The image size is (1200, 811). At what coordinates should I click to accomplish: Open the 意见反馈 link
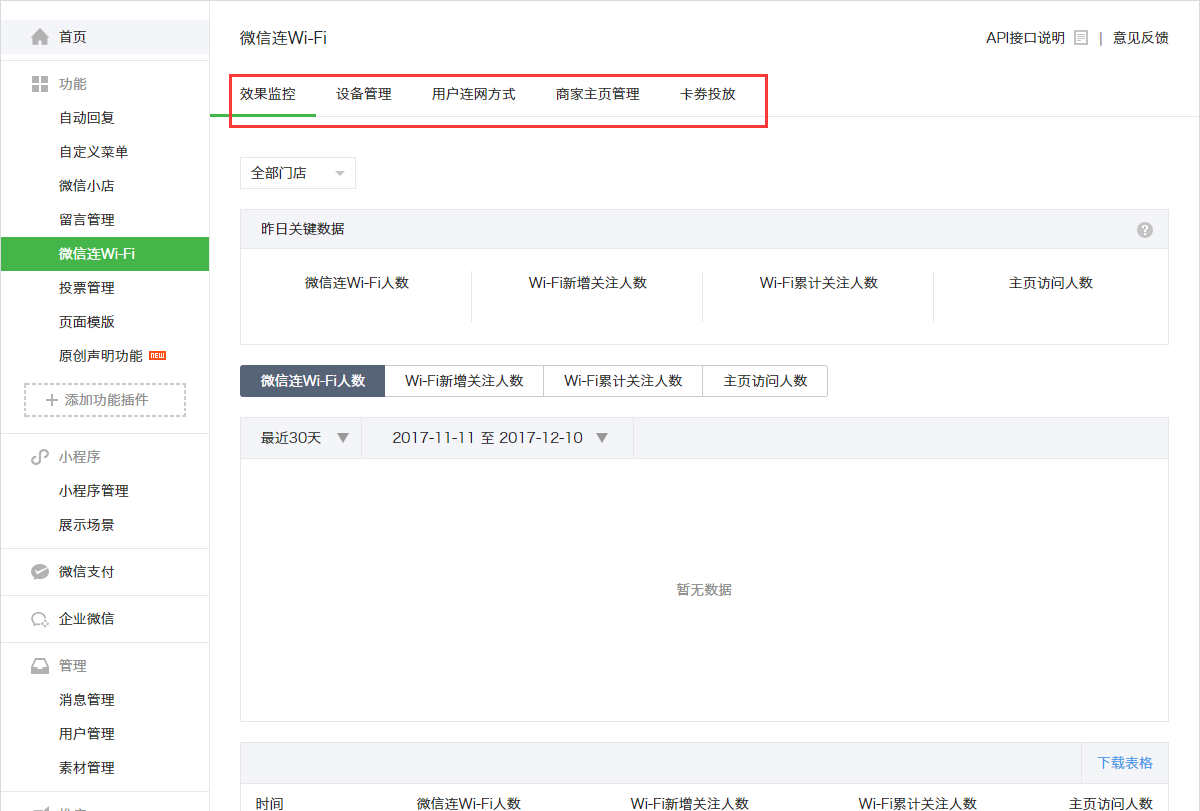click(1141, 38)
